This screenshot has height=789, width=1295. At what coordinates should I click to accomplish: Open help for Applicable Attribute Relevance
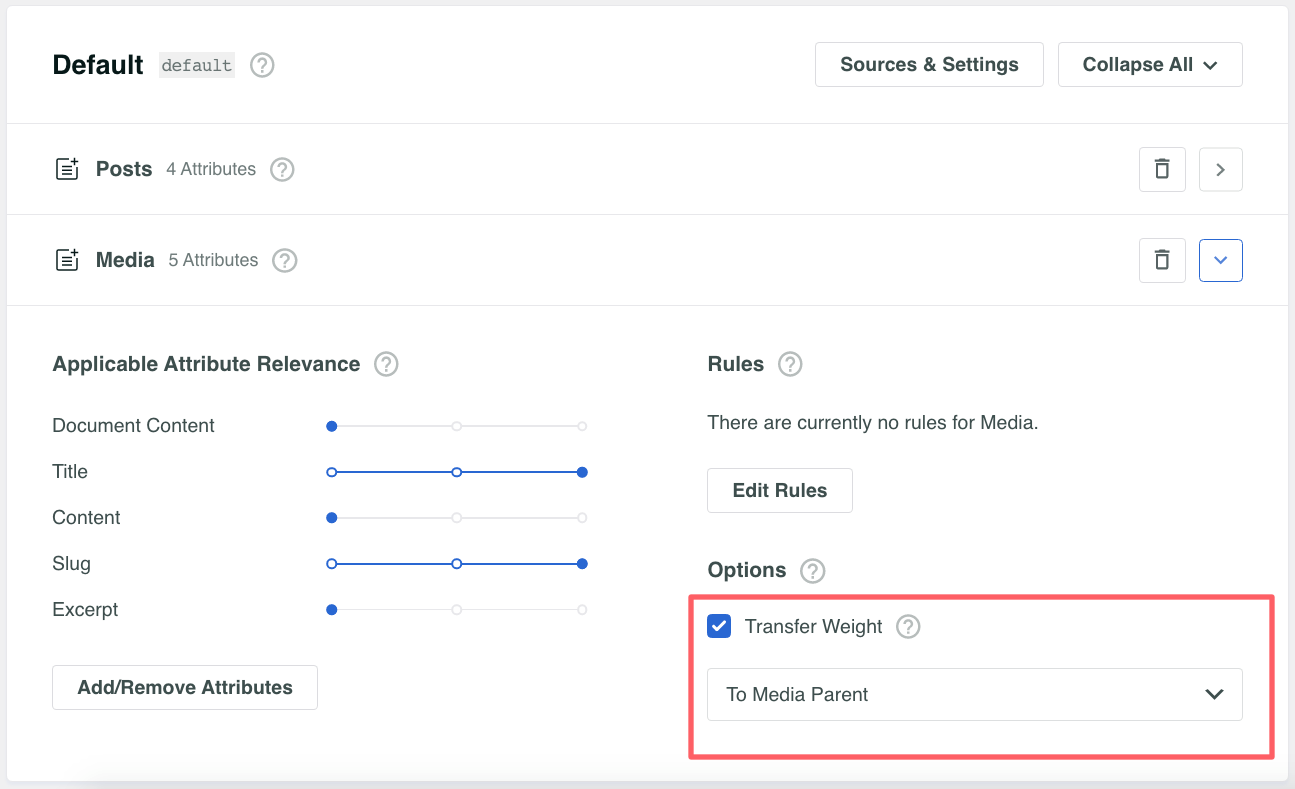pos(386,365)
